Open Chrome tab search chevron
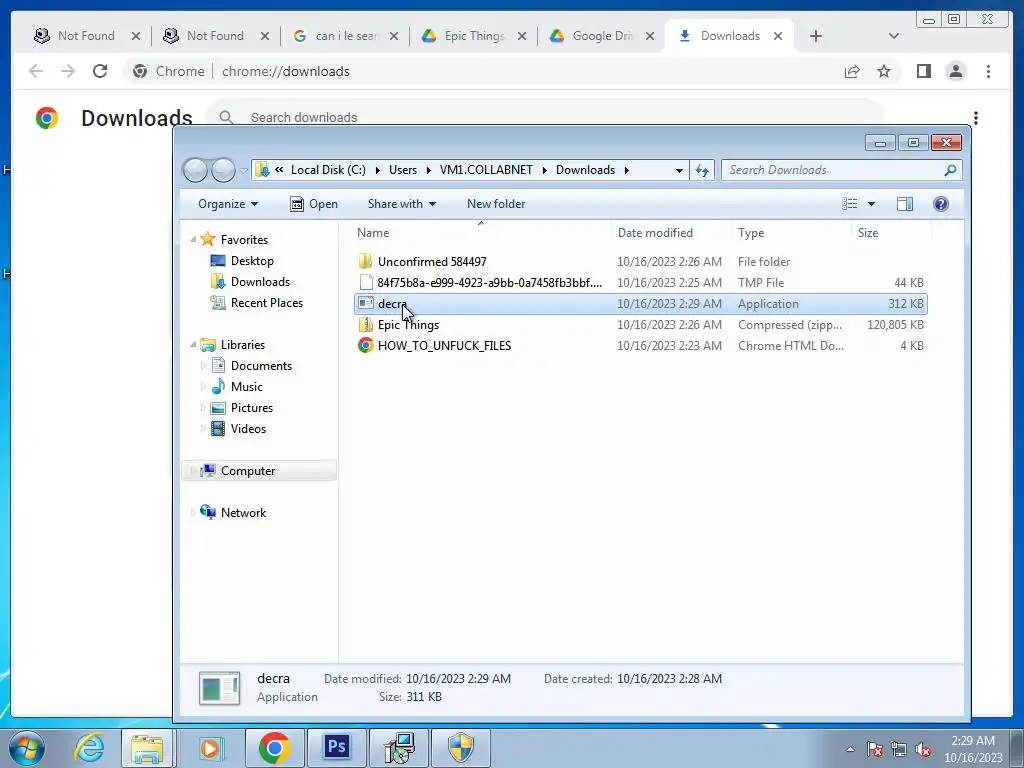The width and height of the screenshot is (1024, 768). [893, 36]
